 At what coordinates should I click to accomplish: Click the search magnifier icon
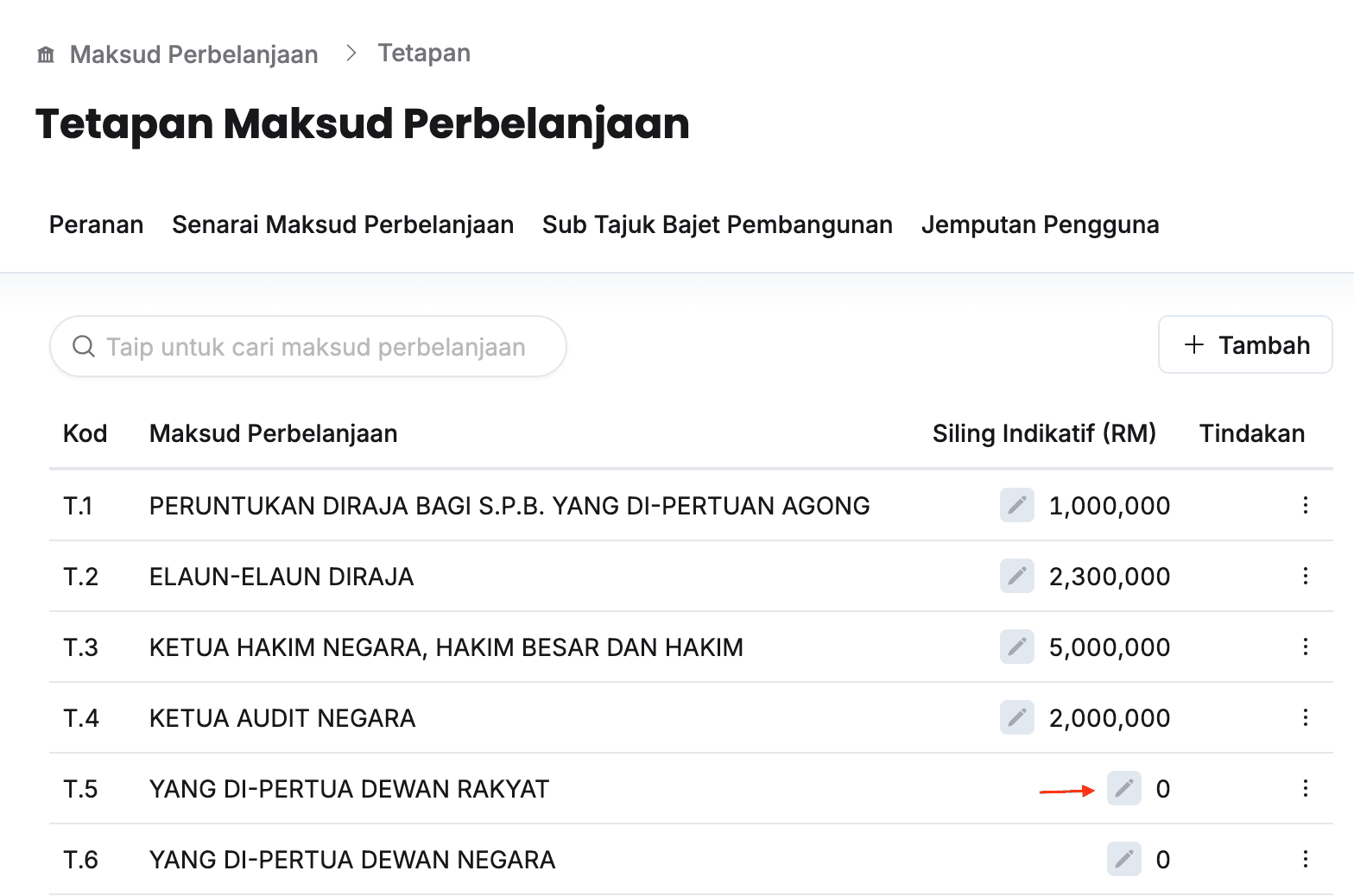(x=84, y=346)
